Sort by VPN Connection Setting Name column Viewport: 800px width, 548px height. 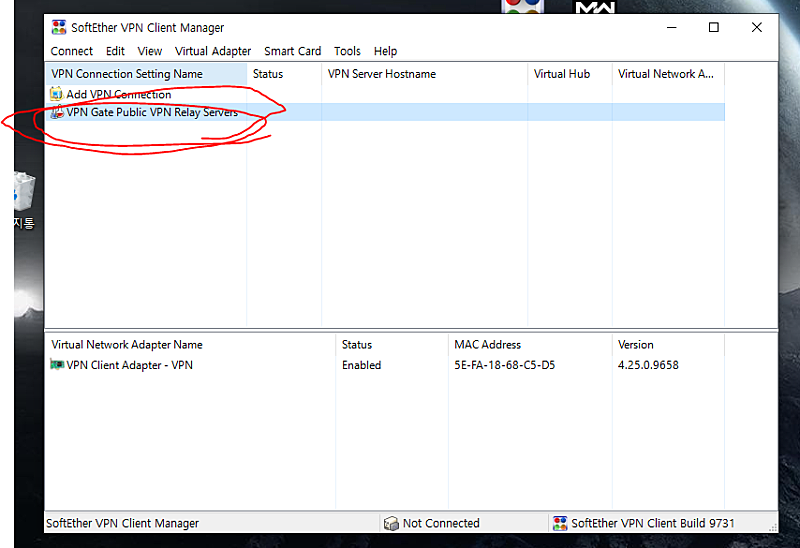tap(146, 74)
